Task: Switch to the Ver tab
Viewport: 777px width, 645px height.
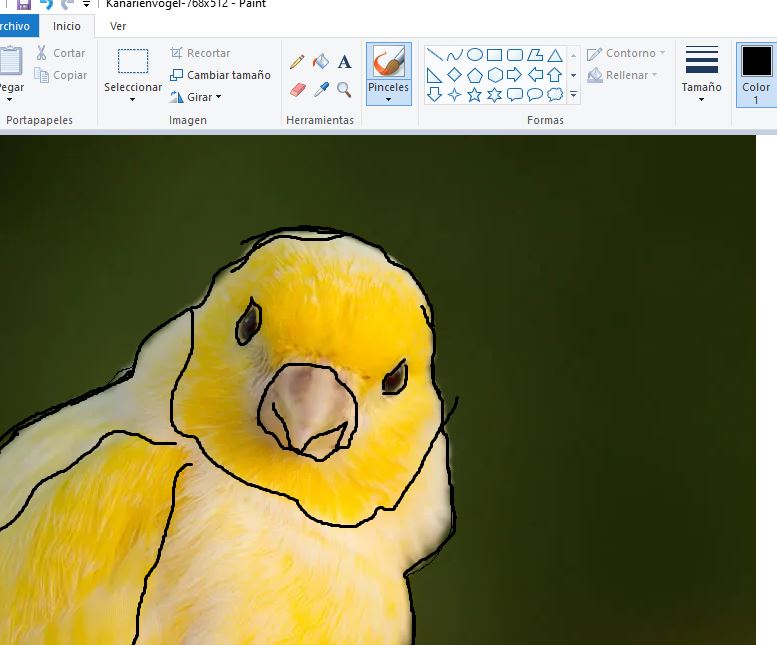Action: pyautogui.click(x=118, y=26)
